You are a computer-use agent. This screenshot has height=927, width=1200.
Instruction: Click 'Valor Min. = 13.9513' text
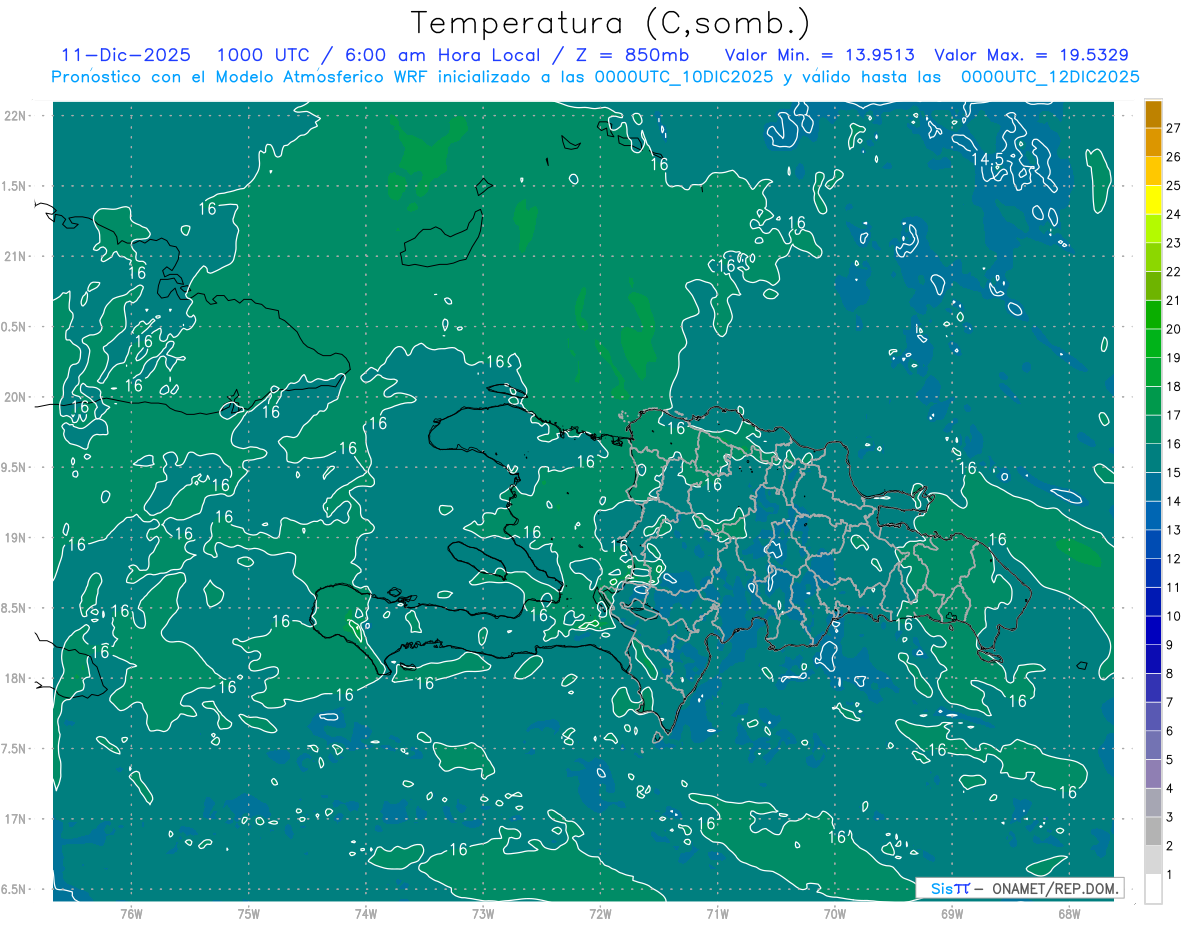[820, 56]
